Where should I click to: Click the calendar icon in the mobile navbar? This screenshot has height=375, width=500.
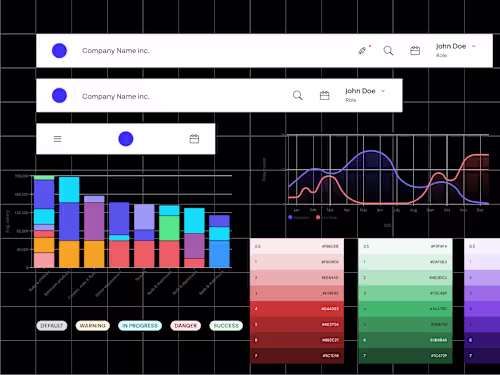194,139
